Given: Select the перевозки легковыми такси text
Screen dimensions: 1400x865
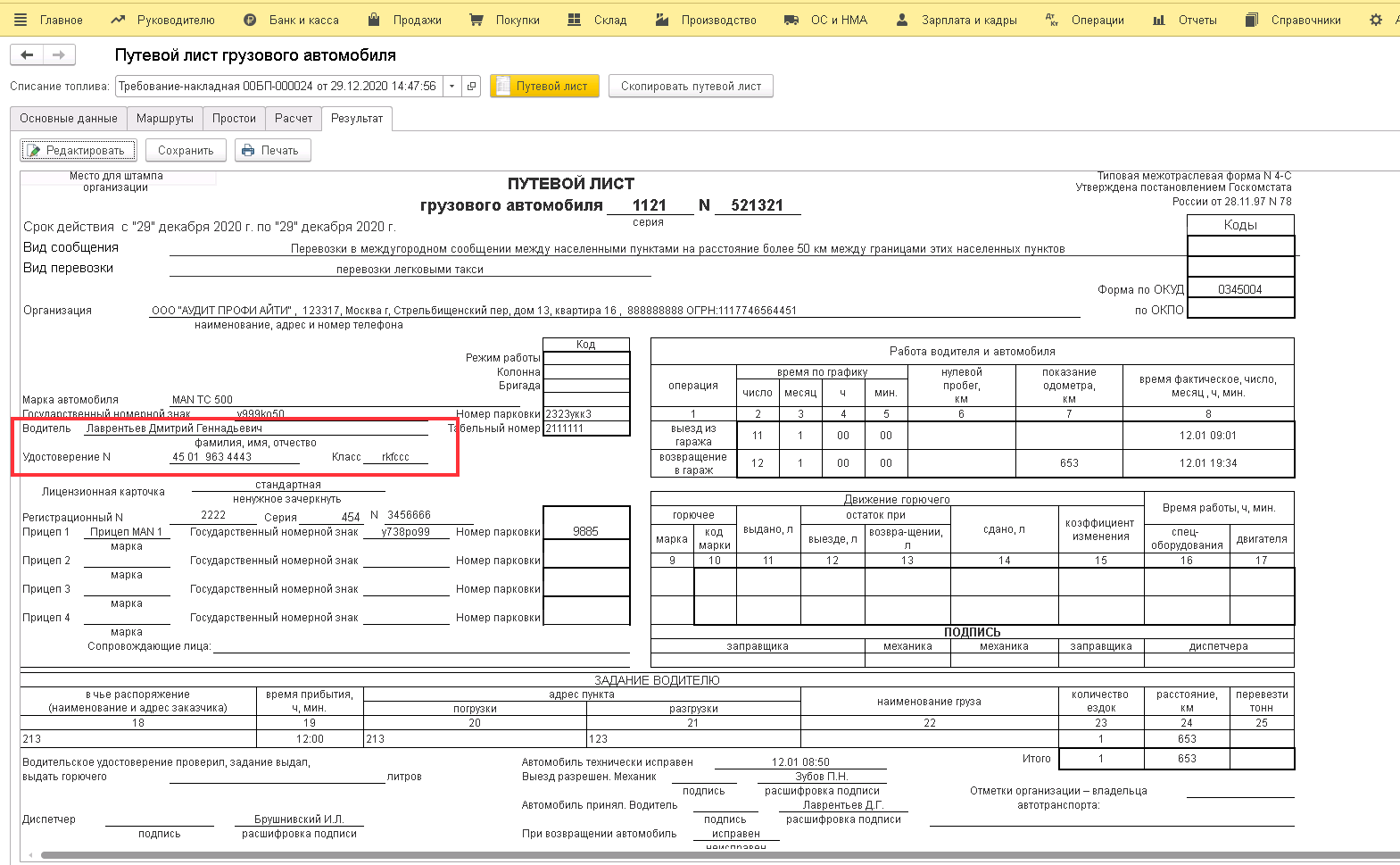Looking at the screenshot, I should [410, 270].
